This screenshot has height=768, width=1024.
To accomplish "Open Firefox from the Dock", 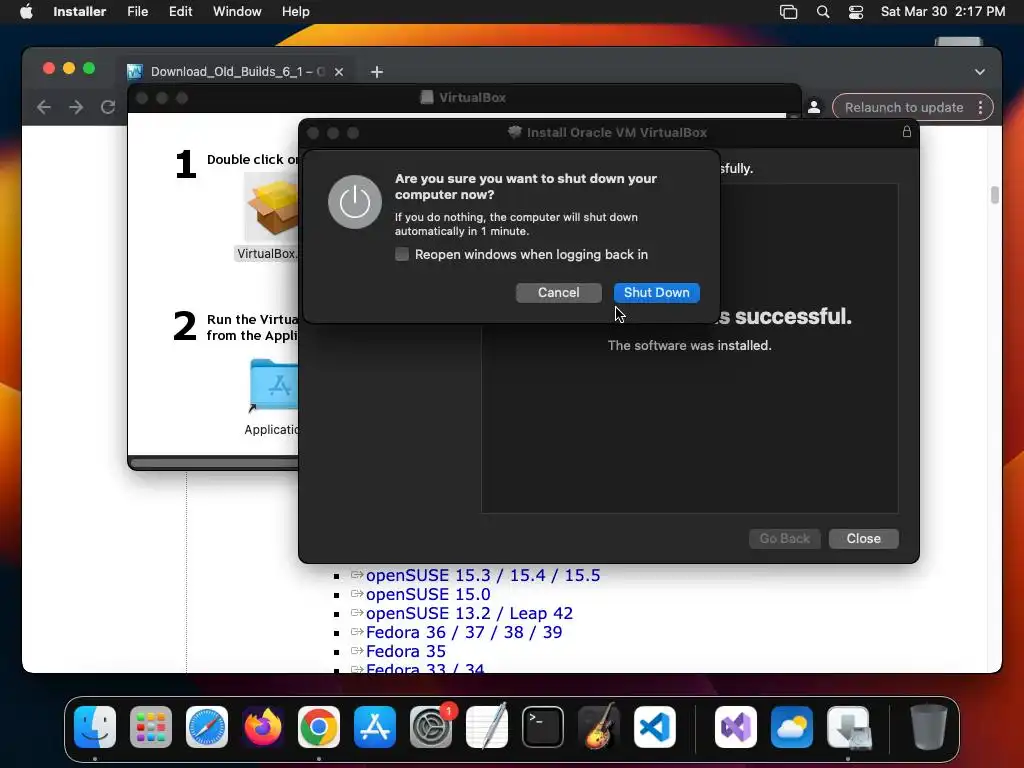I will [x=263, y=727].
